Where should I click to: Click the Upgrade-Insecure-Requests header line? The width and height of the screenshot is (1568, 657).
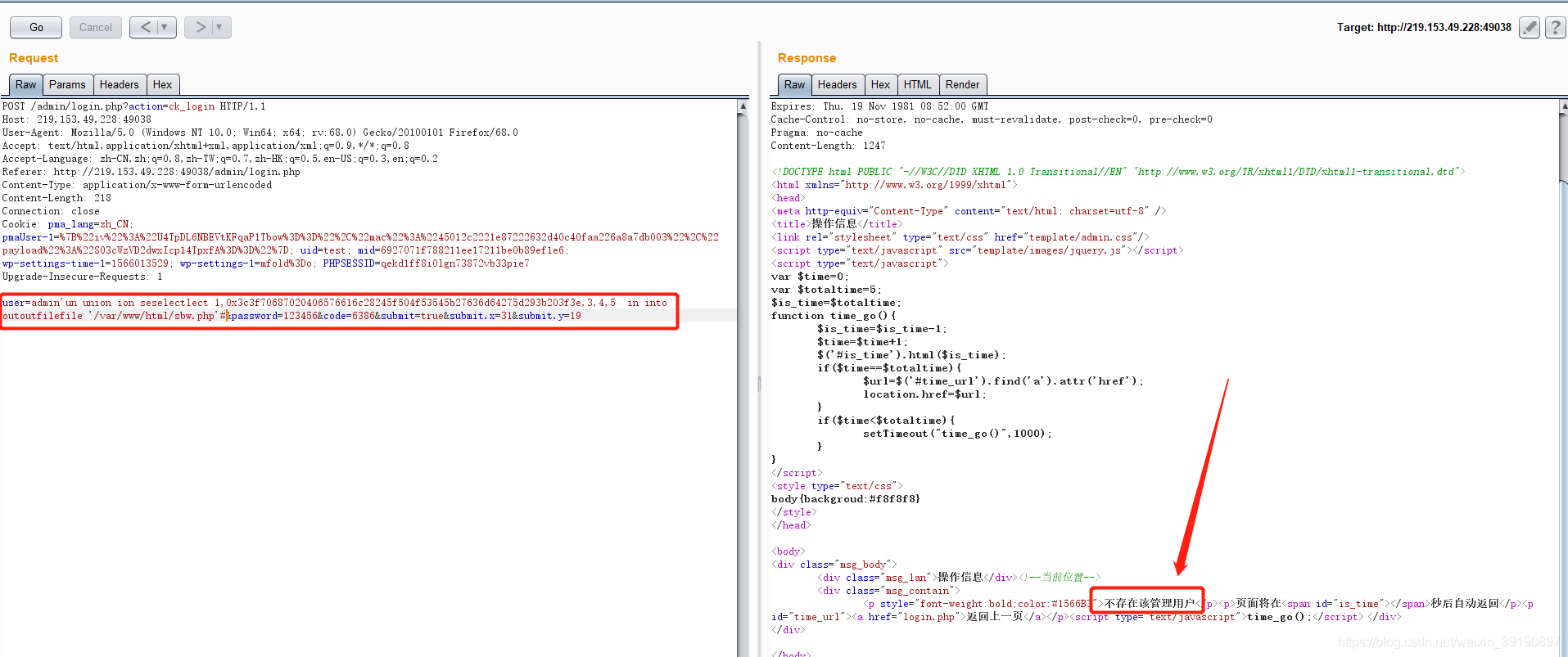[83, 277]
